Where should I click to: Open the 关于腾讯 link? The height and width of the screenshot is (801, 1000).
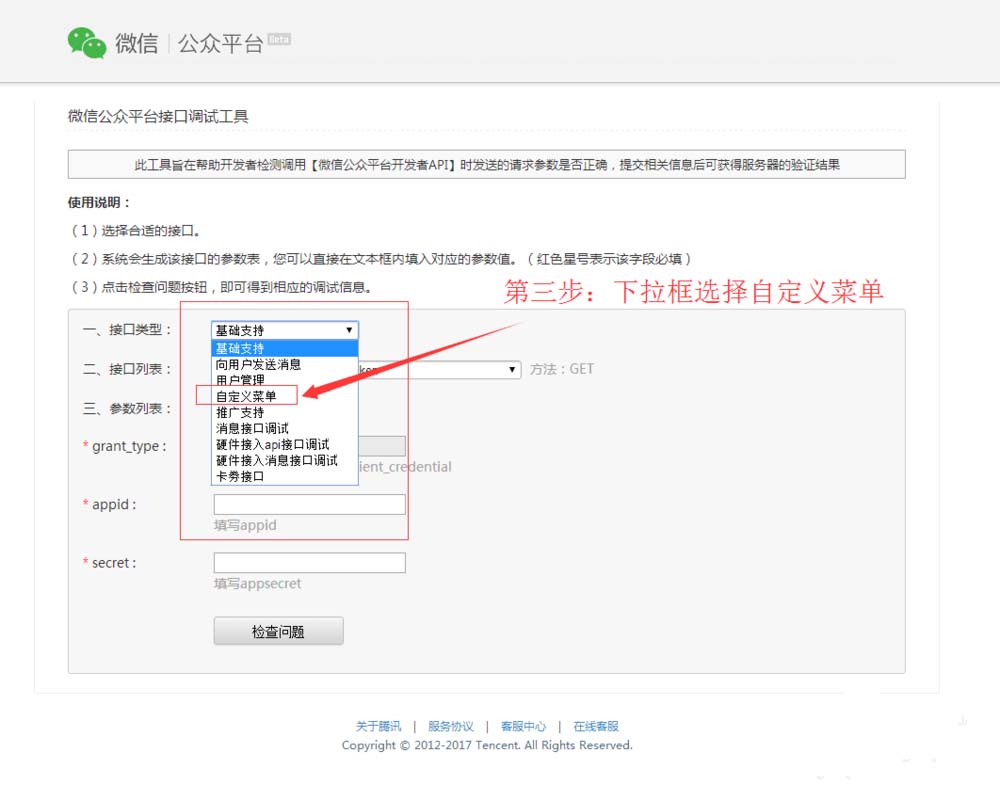(x=377, y=726)
